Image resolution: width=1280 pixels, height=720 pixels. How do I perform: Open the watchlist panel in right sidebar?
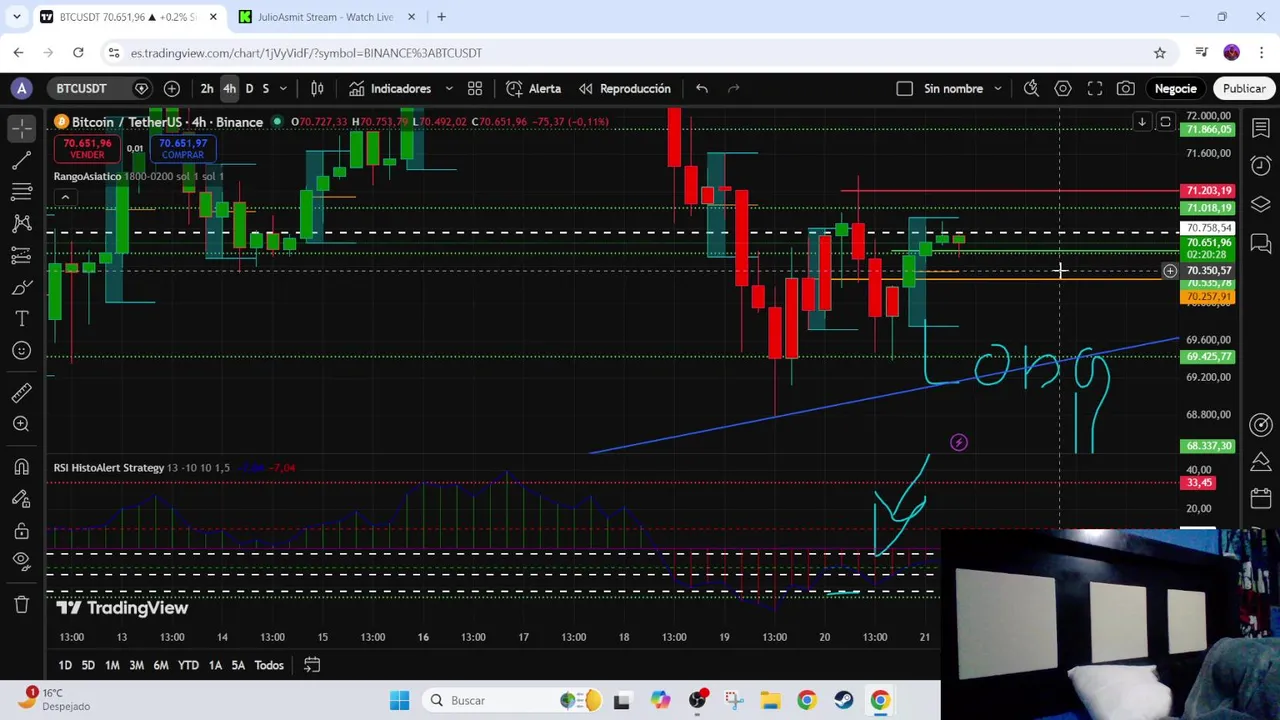1261,128
